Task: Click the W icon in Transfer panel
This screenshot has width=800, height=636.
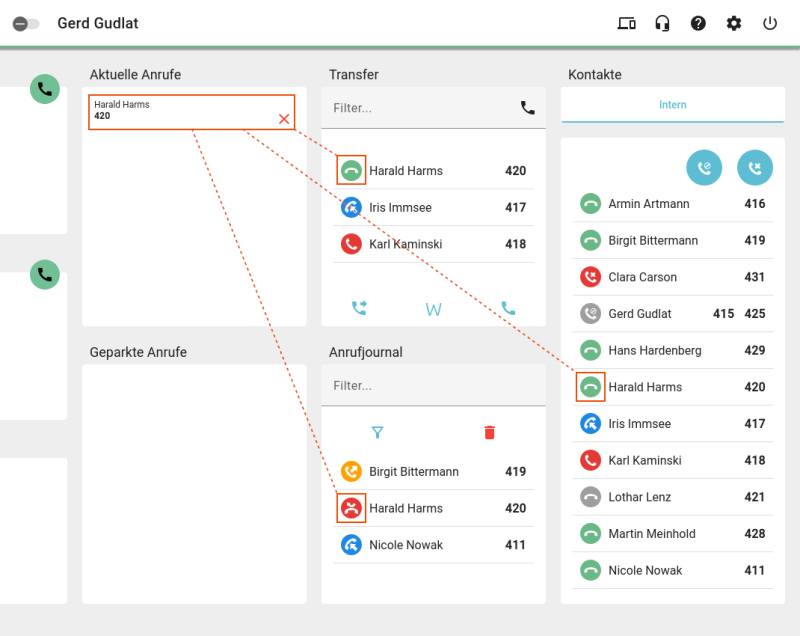Action: pyautogui.click(x=433, y=309)
